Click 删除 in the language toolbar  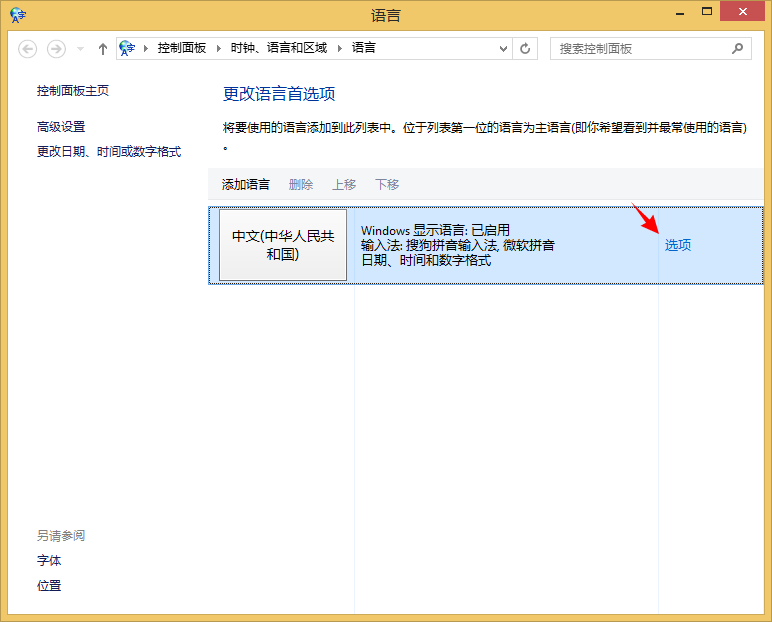click(301, 184)
